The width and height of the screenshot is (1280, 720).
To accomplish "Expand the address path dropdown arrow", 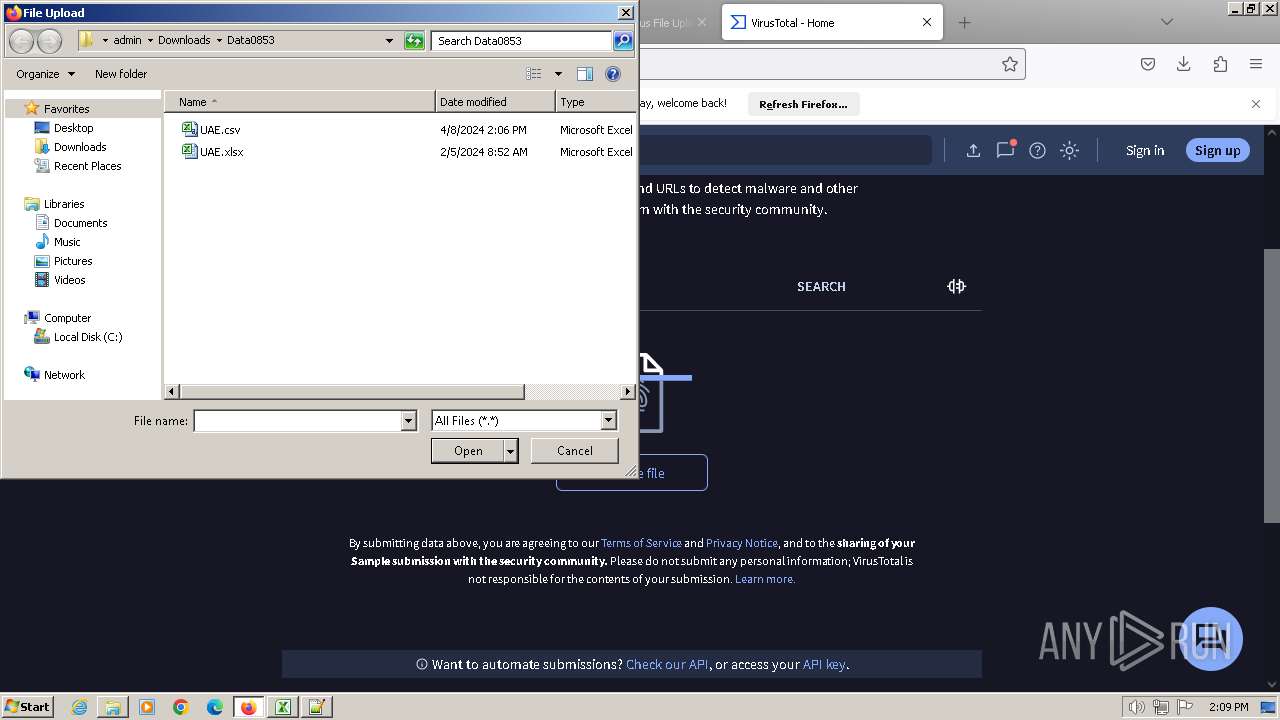I will (389, 41).
